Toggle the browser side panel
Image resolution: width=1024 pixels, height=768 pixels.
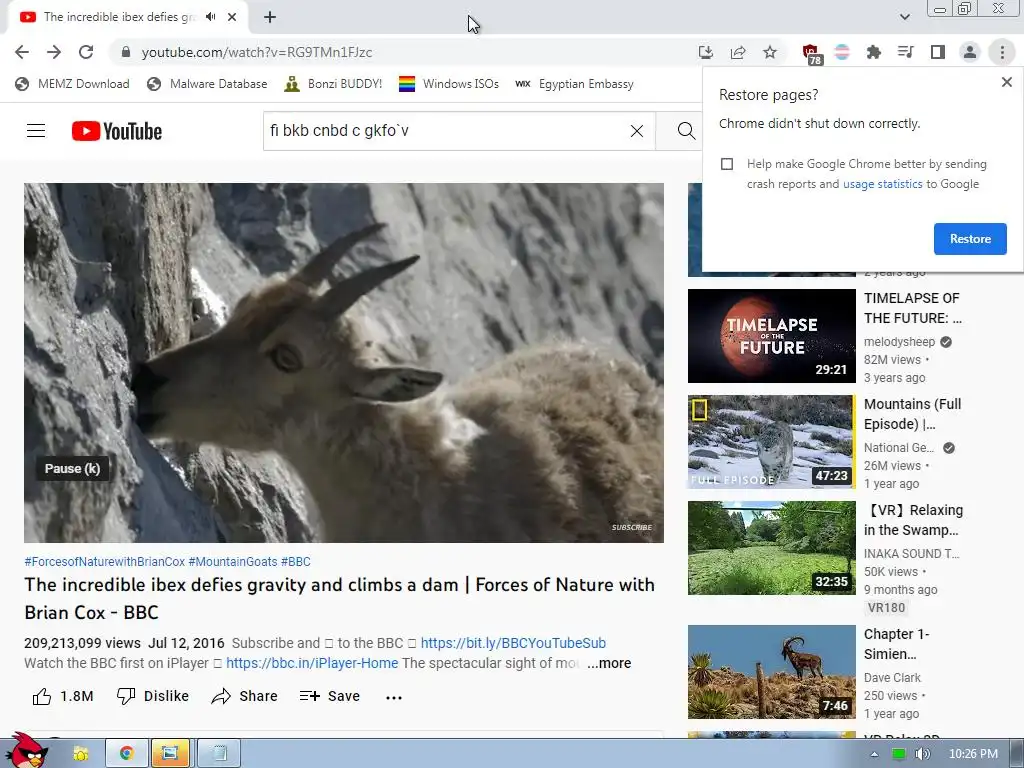tap(938, 52)
